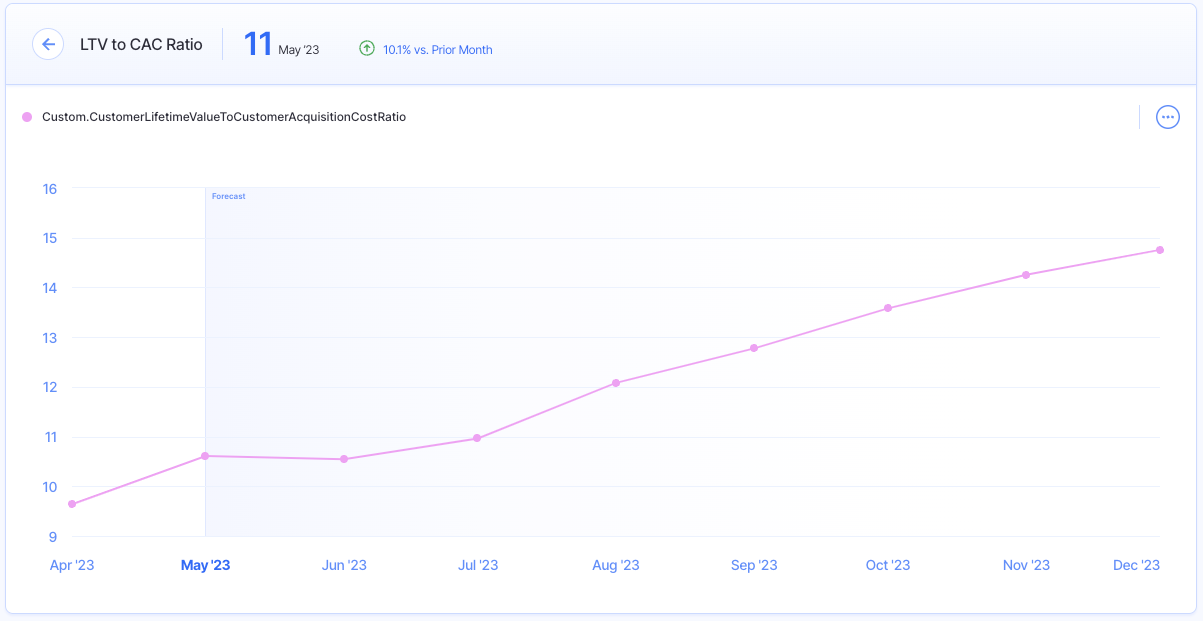The image size is (1203, 621).
Task: Click the green upward trend arrow icon
Action: 367,48
